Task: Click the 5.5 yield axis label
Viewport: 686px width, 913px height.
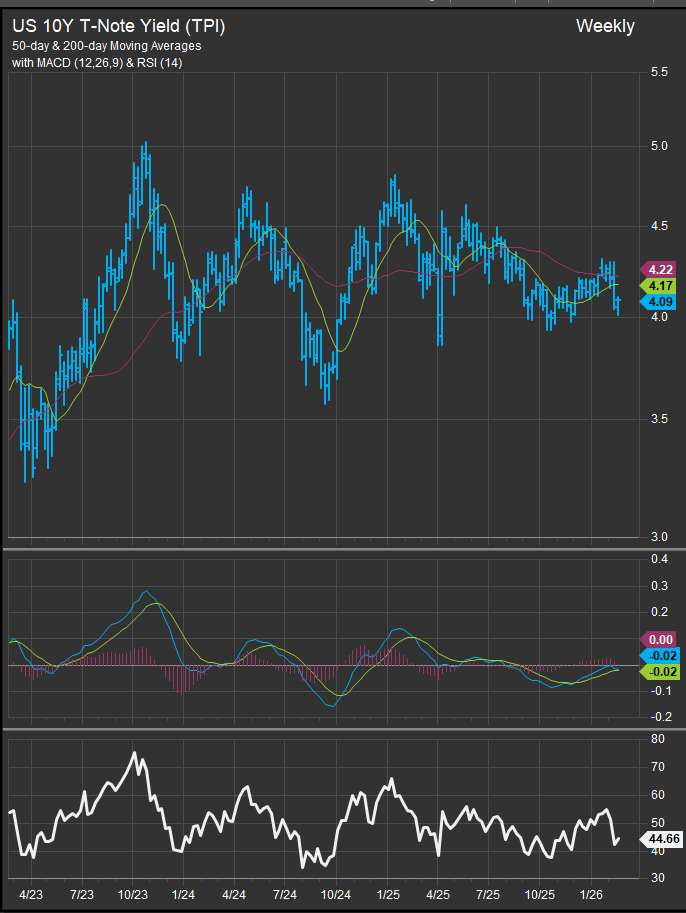Action: click(660, 74)
